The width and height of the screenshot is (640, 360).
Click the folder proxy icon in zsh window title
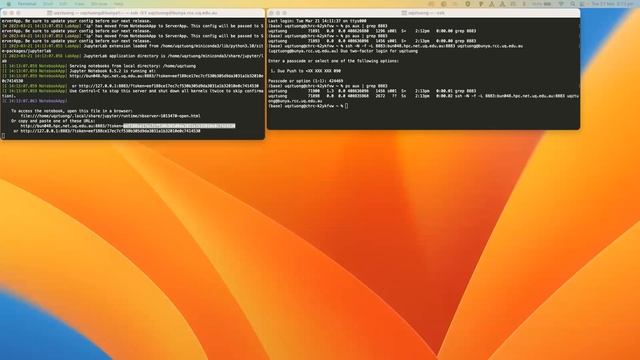pyautogui.click(x=404, y=13)
